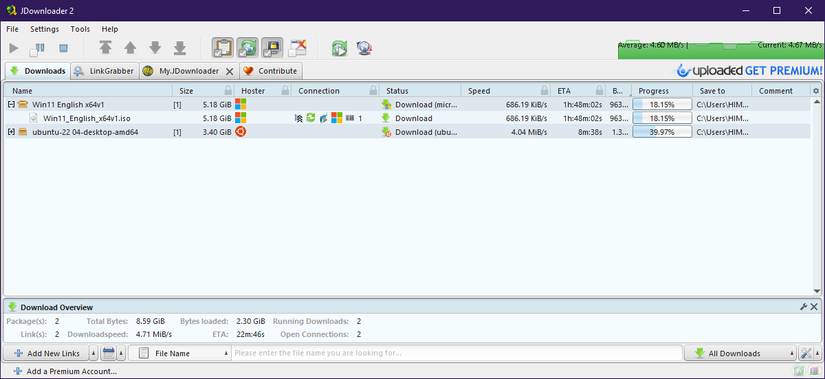Click the Save to column header
The width and height of the screenshot is (825, 379).
(722, 91)
